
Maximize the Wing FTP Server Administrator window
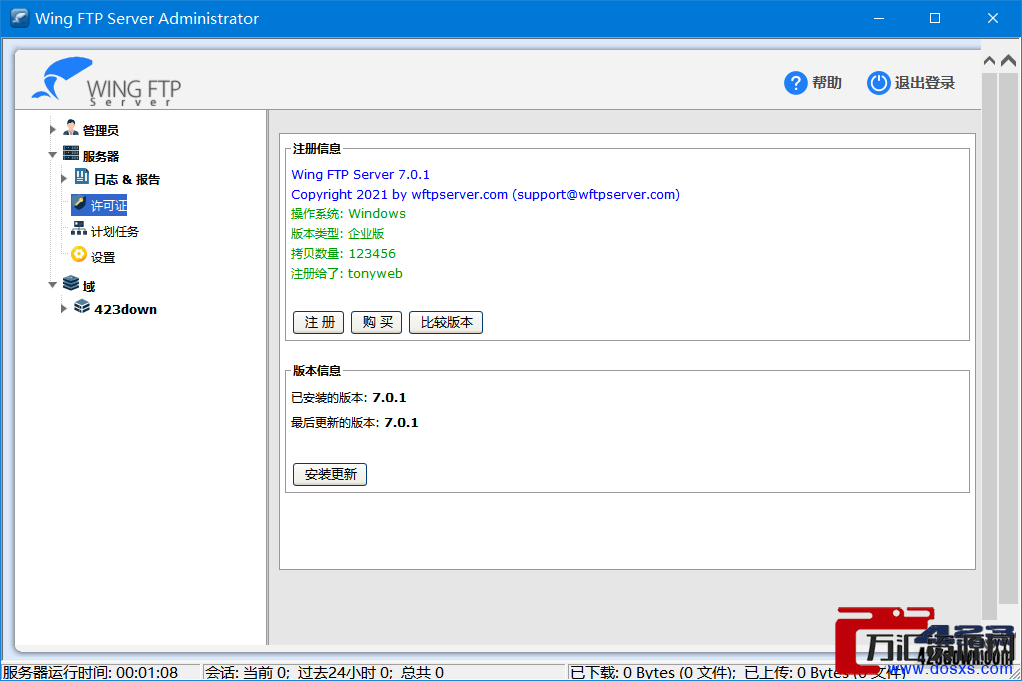935,18
